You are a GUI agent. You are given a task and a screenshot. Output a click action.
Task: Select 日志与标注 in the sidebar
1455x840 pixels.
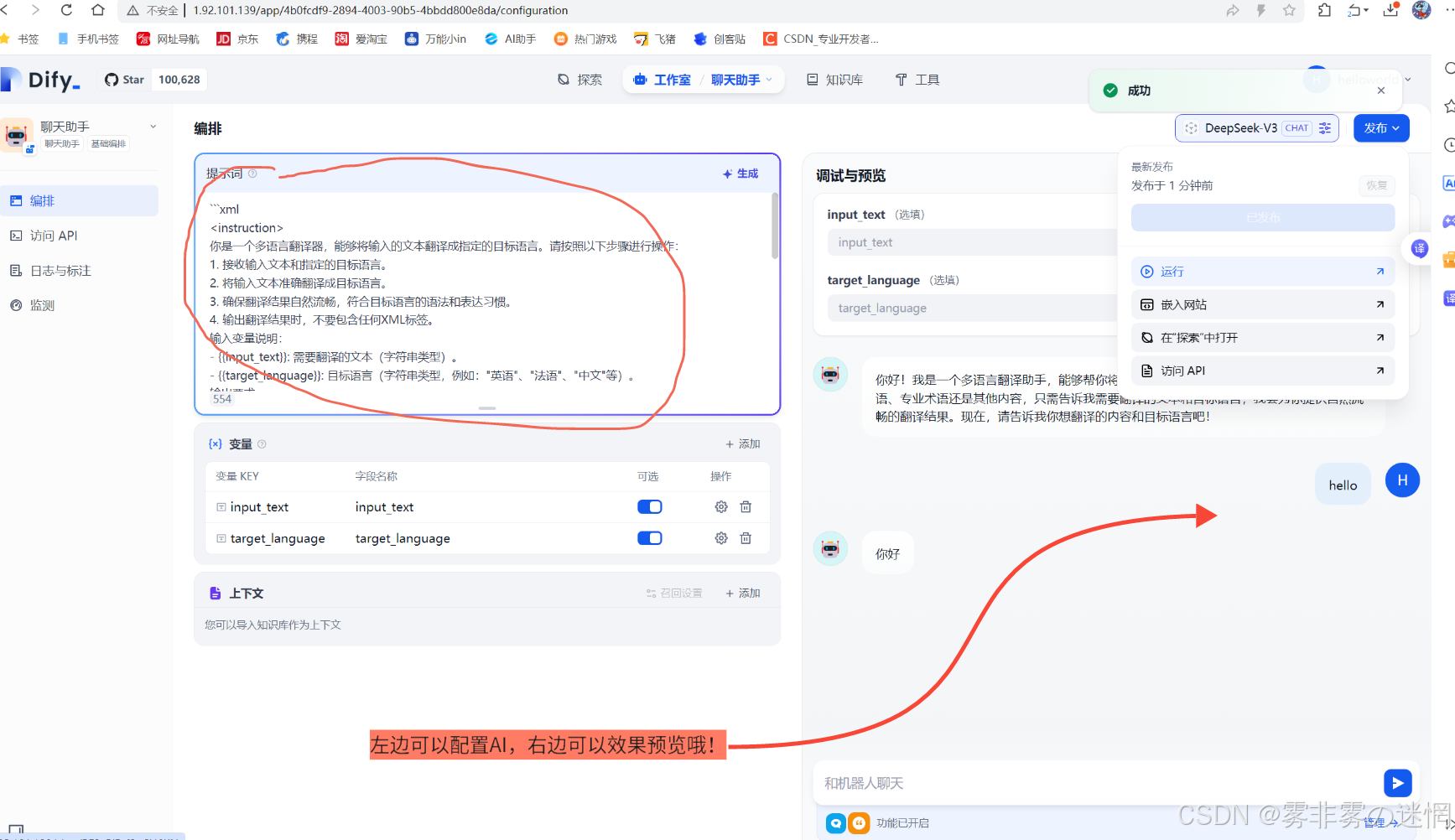79,271
